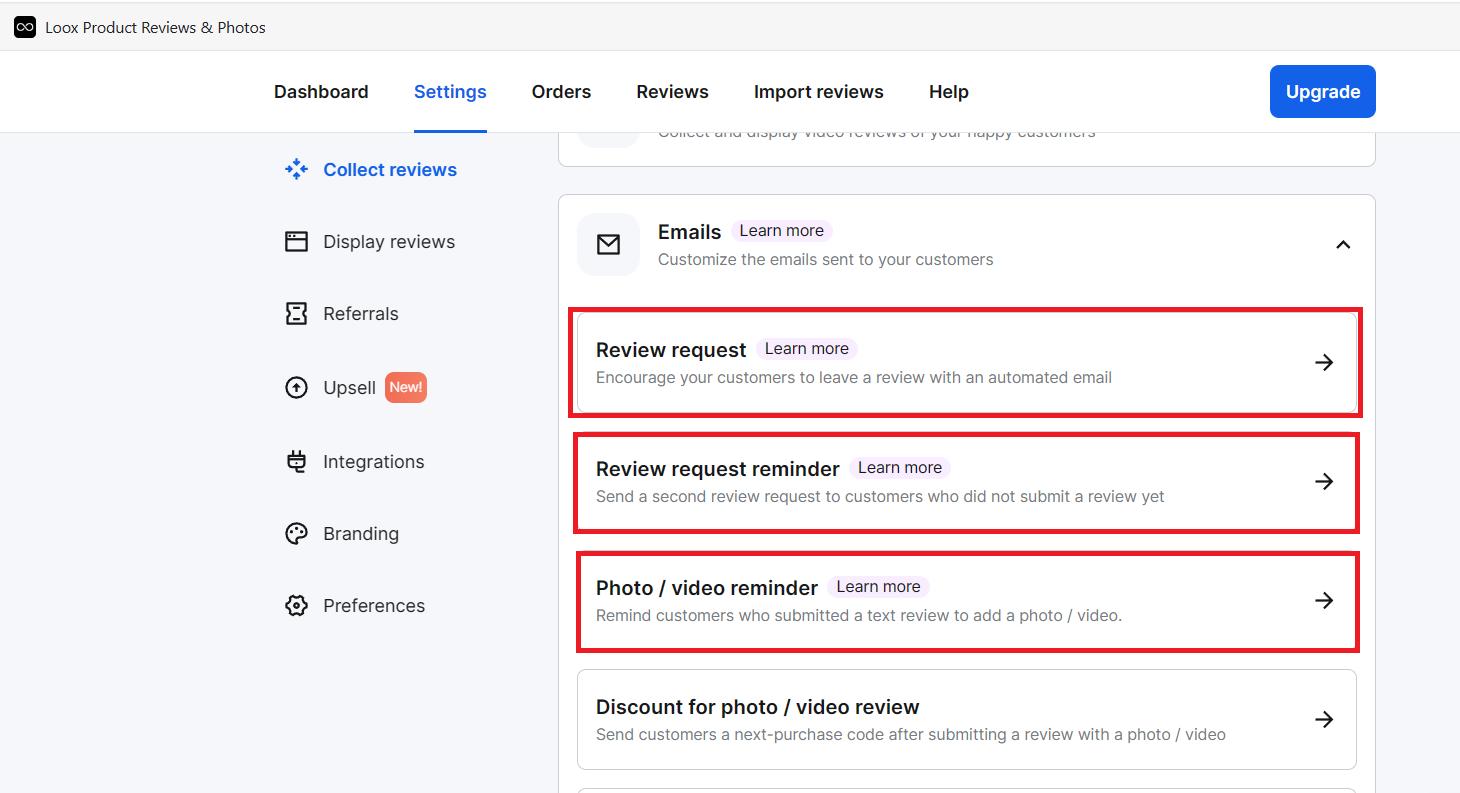Click the Display reviews window icon
The image size is (1460, 793).
point(296,241)
